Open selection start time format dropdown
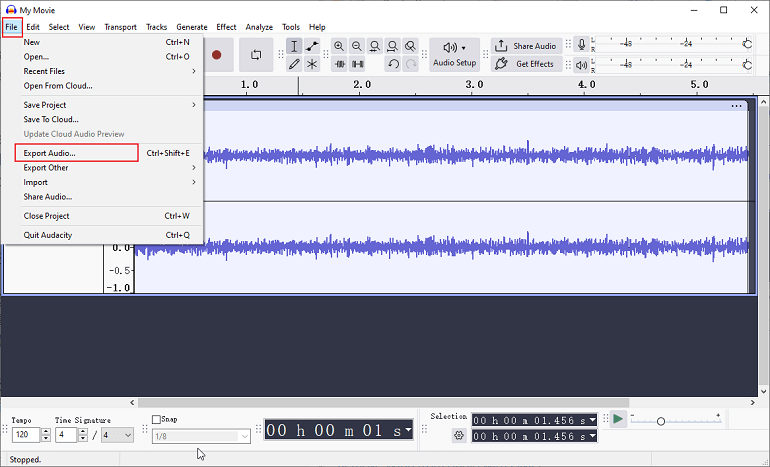Viewport: 770px width, 467px height. click(x=593, y=420)
